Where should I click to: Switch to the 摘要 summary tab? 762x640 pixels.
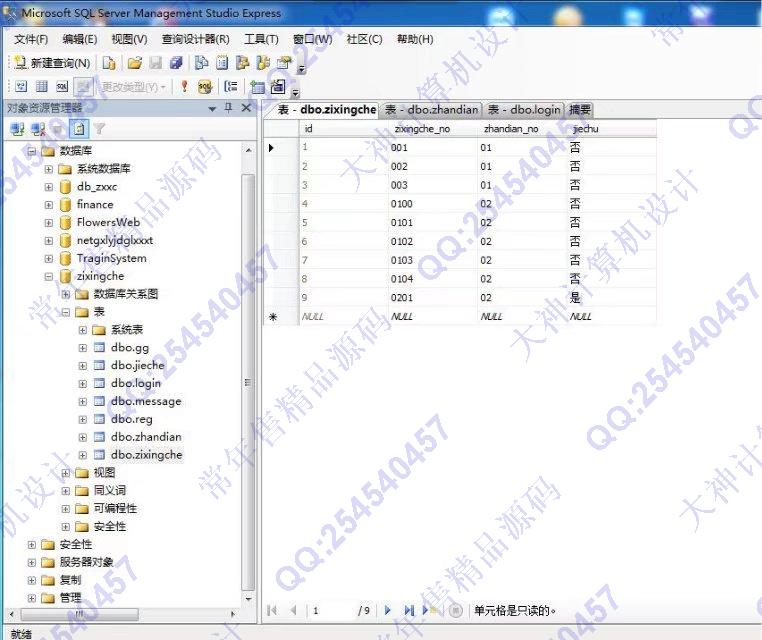tap(580, 110)
